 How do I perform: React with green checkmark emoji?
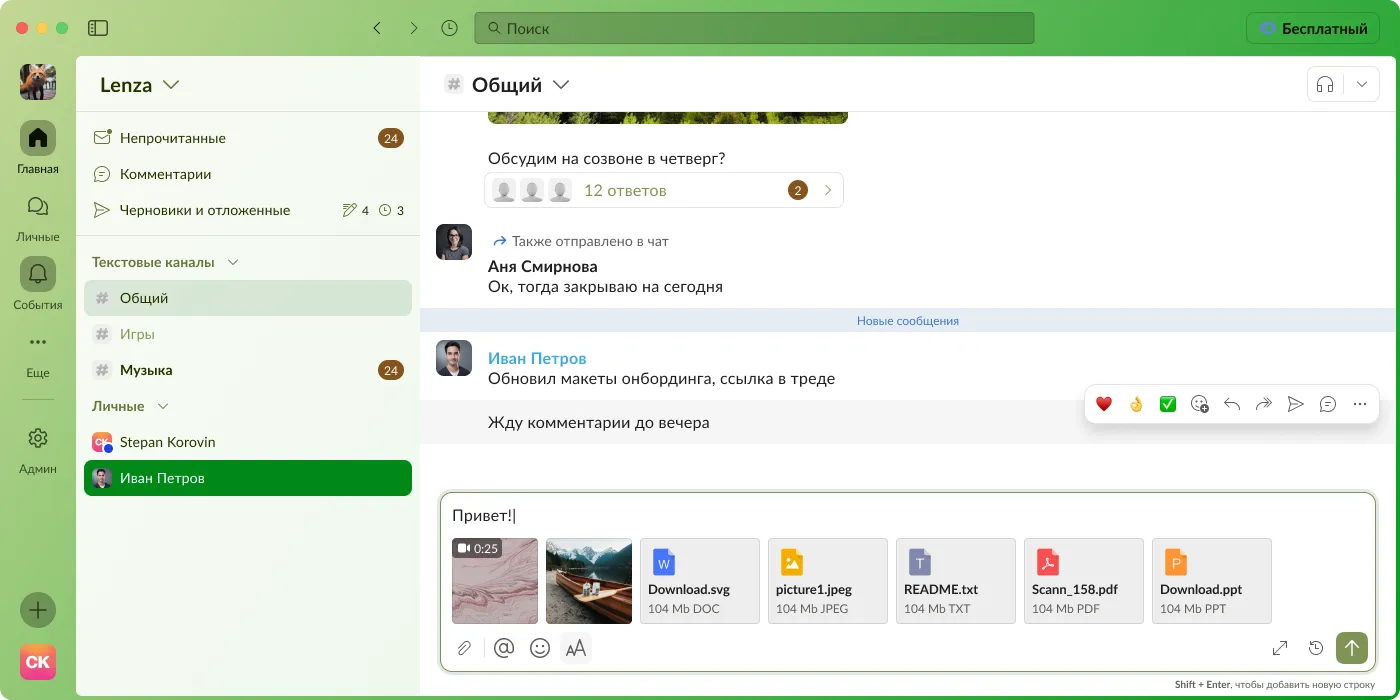pyautogui.click(x=1168, y=404)
